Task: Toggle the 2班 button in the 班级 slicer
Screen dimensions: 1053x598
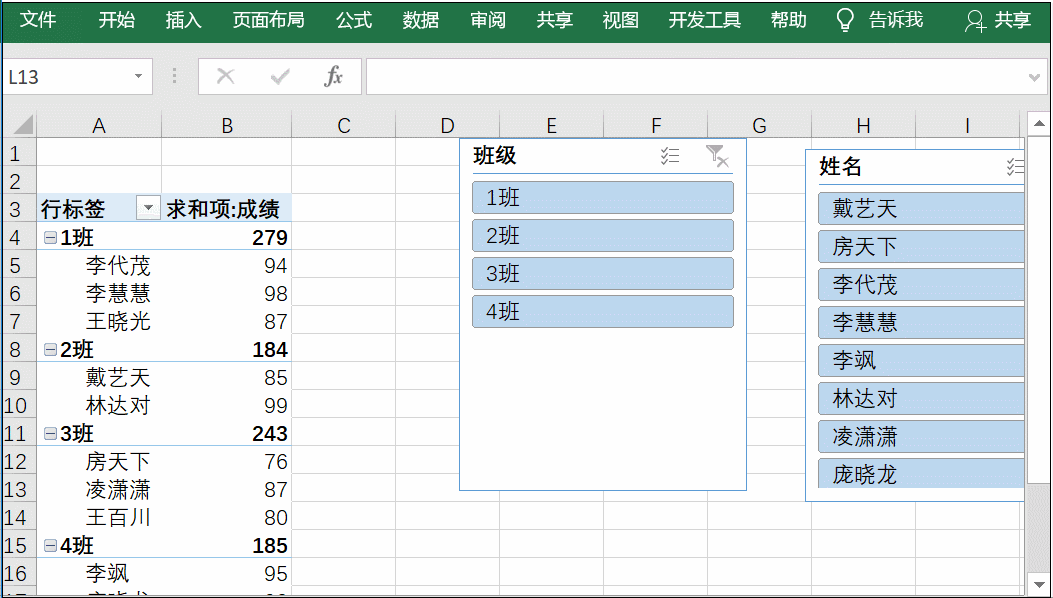Action: (x=601, y=235)
